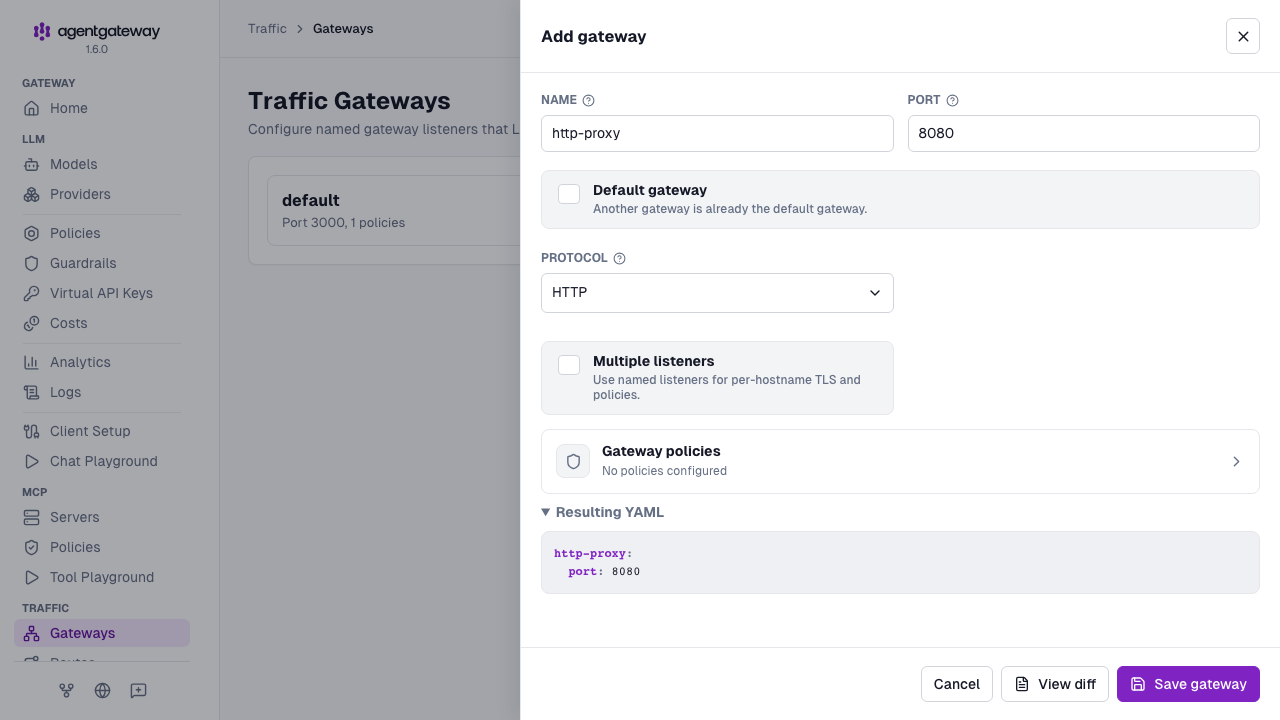This screenshot has width=1280, height=720.
Task: Click the Costs coins icon
Action: (x=32, y=323)
